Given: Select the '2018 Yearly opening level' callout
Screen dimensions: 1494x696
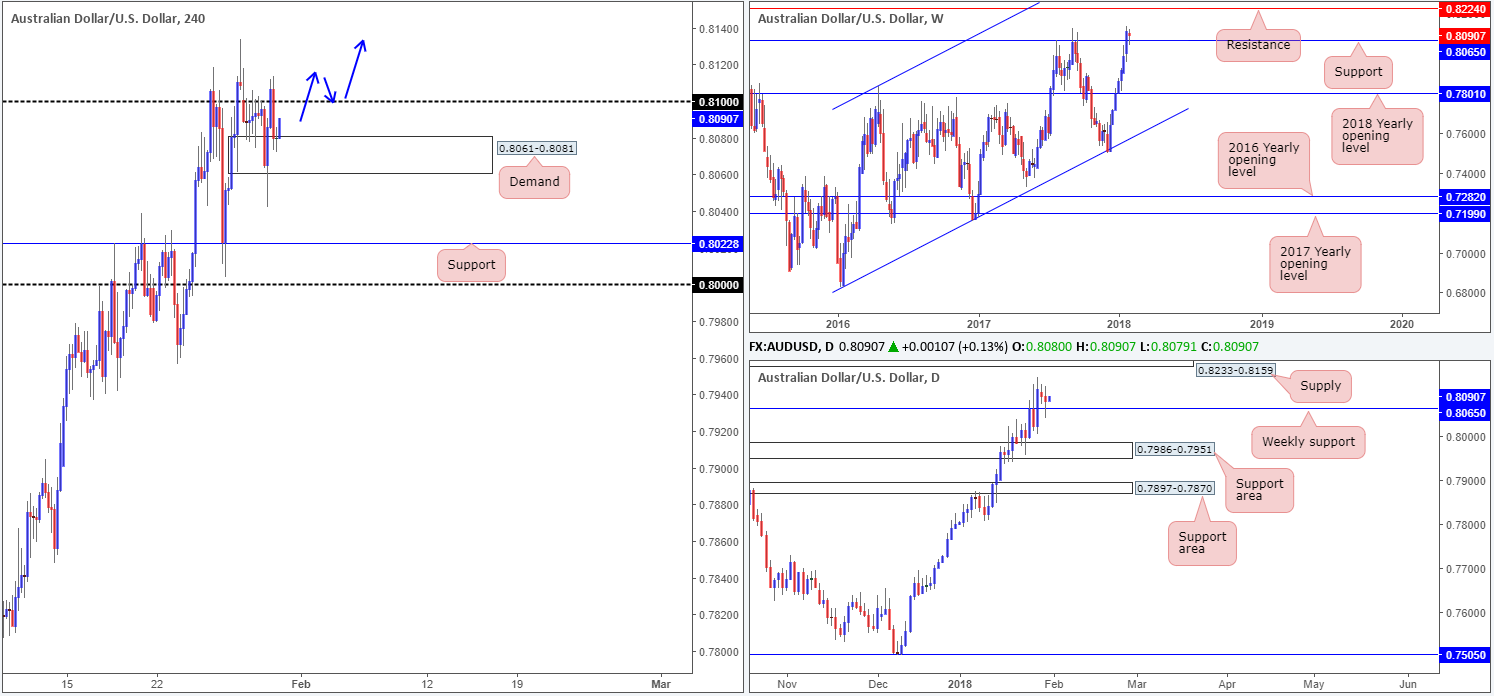Looking at the screenshot, I should pyautogui.click(x=1377, y=134).
